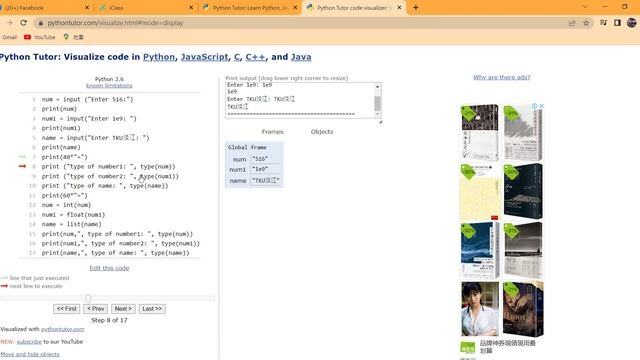Open the Python language link in heading
640x360 pixels.
click(159, 57)
